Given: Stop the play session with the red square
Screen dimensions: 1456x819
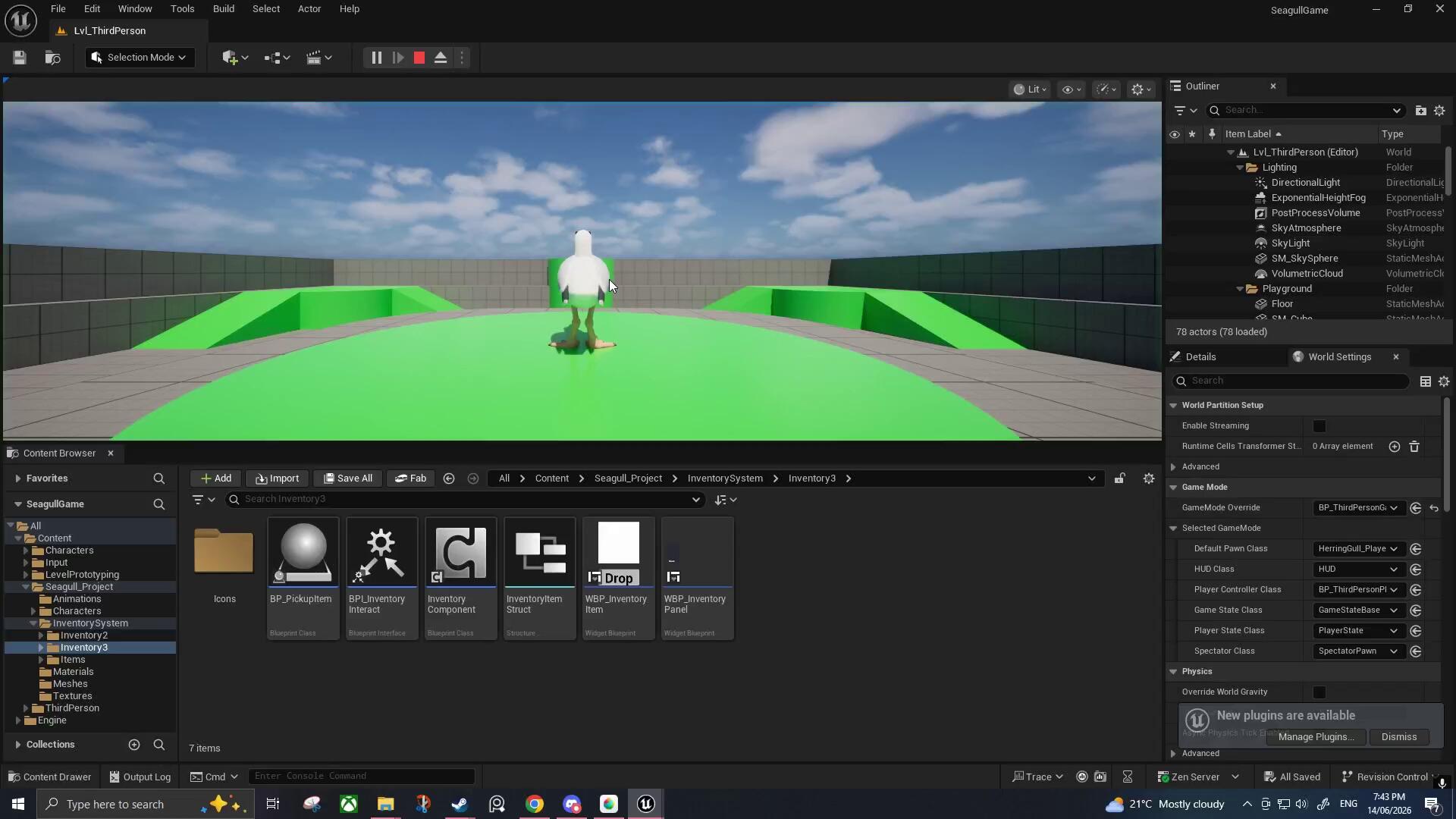Looking at the screenshot, I should coord(419,58).
